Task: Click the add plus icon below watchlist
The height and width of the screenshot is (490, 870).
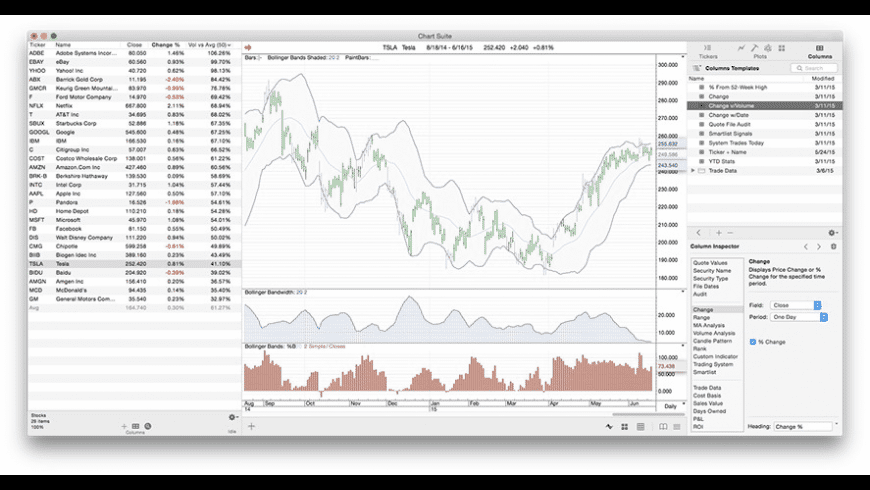Action: pyautogui.click(x=124, y=426)
